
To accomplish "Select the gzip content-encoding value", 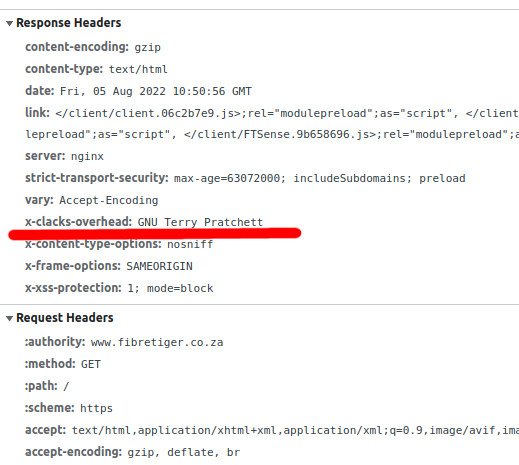I will (x=147, y=47).
